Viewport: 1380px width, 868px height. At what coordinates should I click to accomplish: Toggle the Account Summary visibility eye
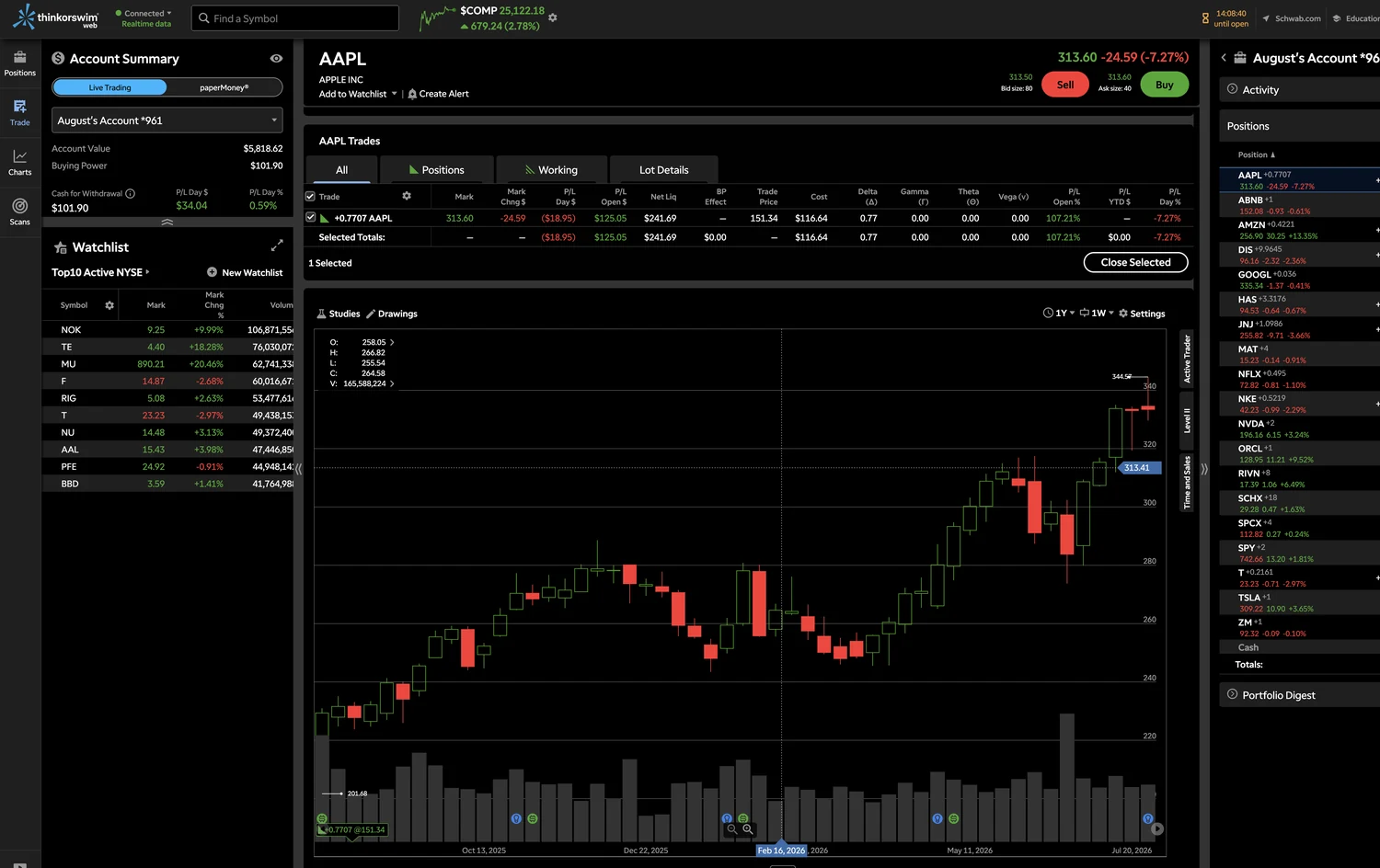coord(276,58)
